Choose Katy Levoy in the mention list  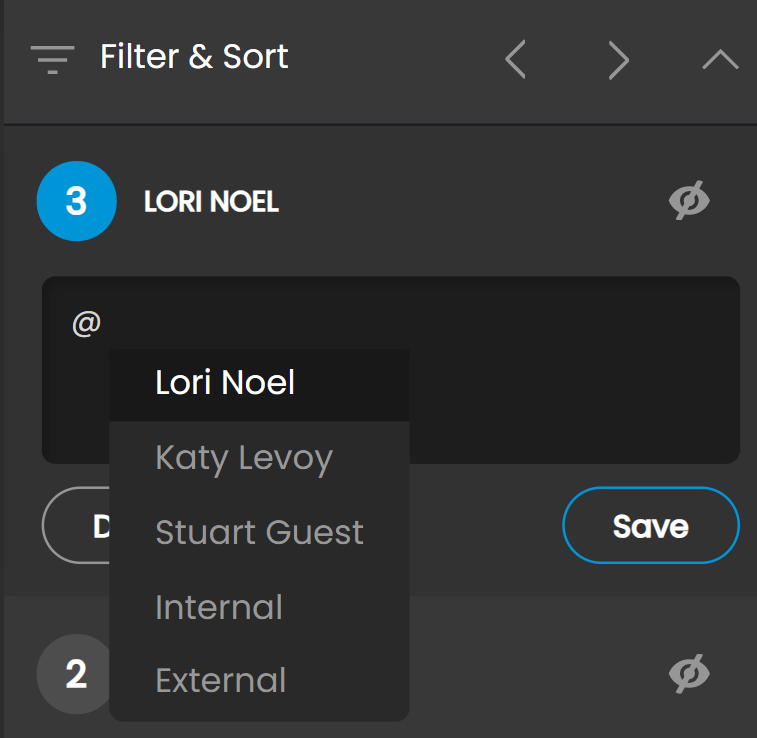pyautogui.click(x=244, y=458)
